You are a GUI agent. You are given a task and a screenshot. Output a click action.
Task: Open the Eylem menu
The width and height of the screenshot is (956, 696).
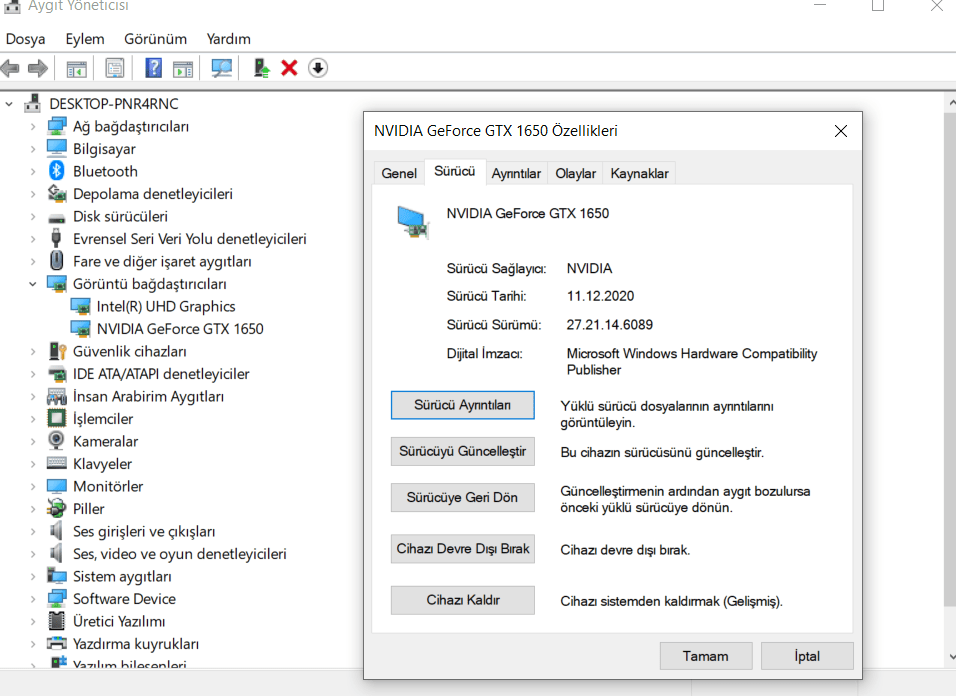click(x=85, y=39)
